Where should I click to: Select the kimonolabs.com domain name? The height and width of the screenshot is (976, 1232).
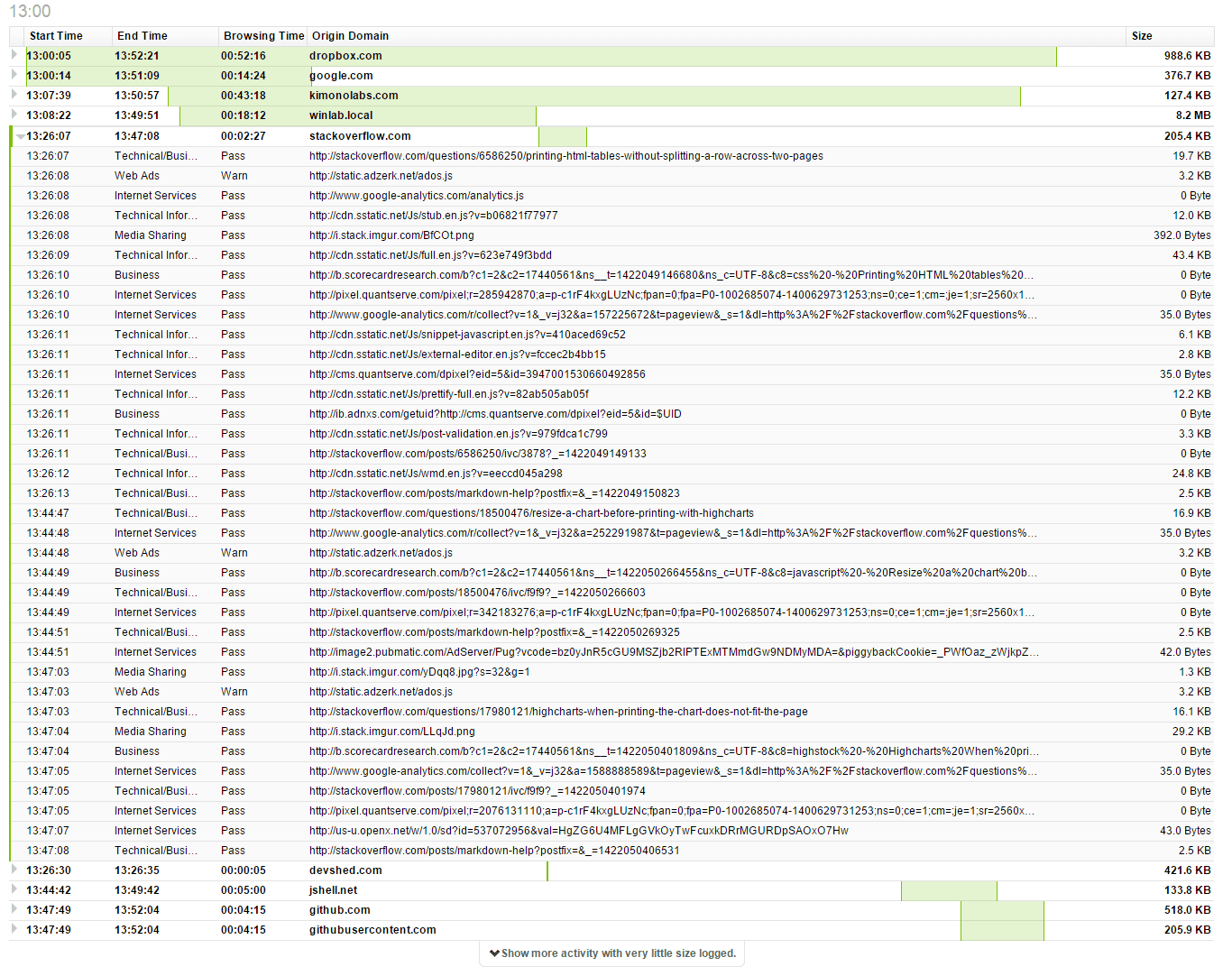tap(354, 96)
